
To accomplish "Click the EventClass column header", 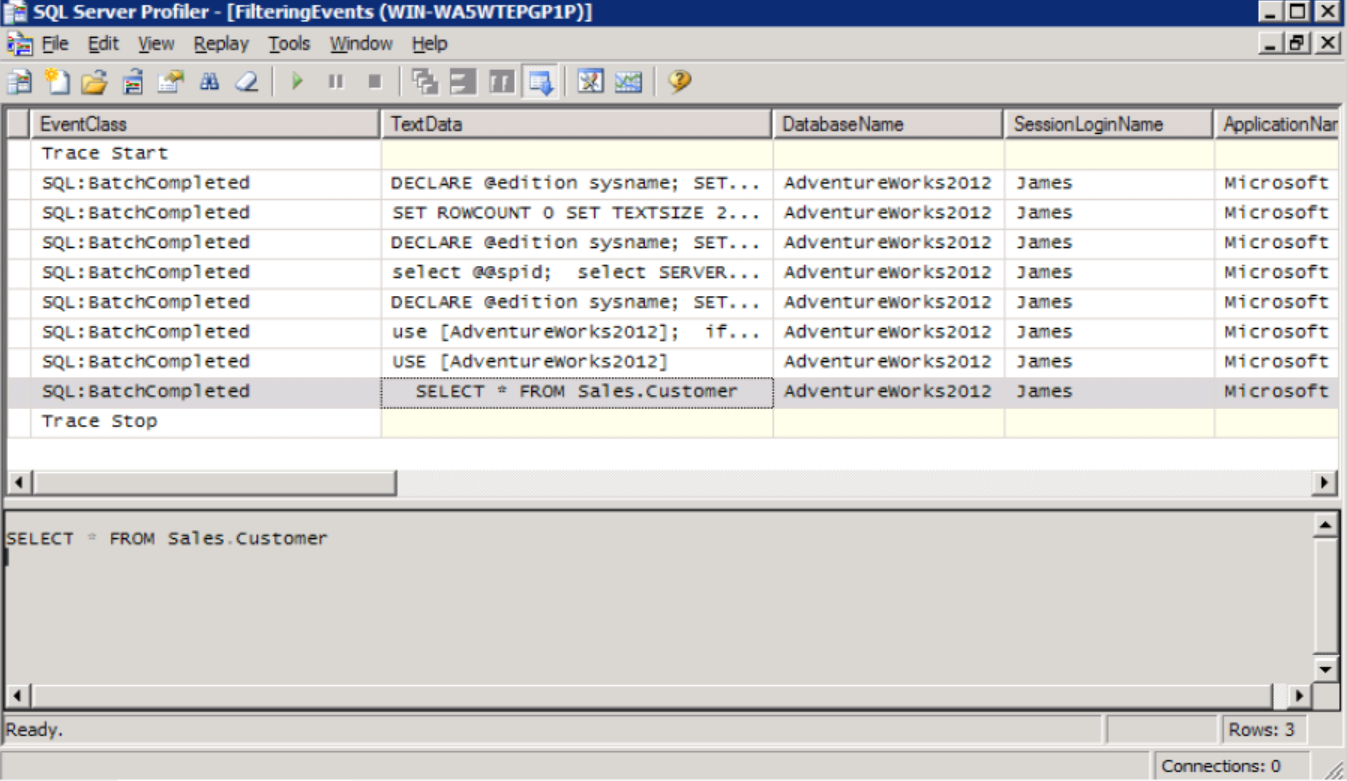I will click(205, 125).
